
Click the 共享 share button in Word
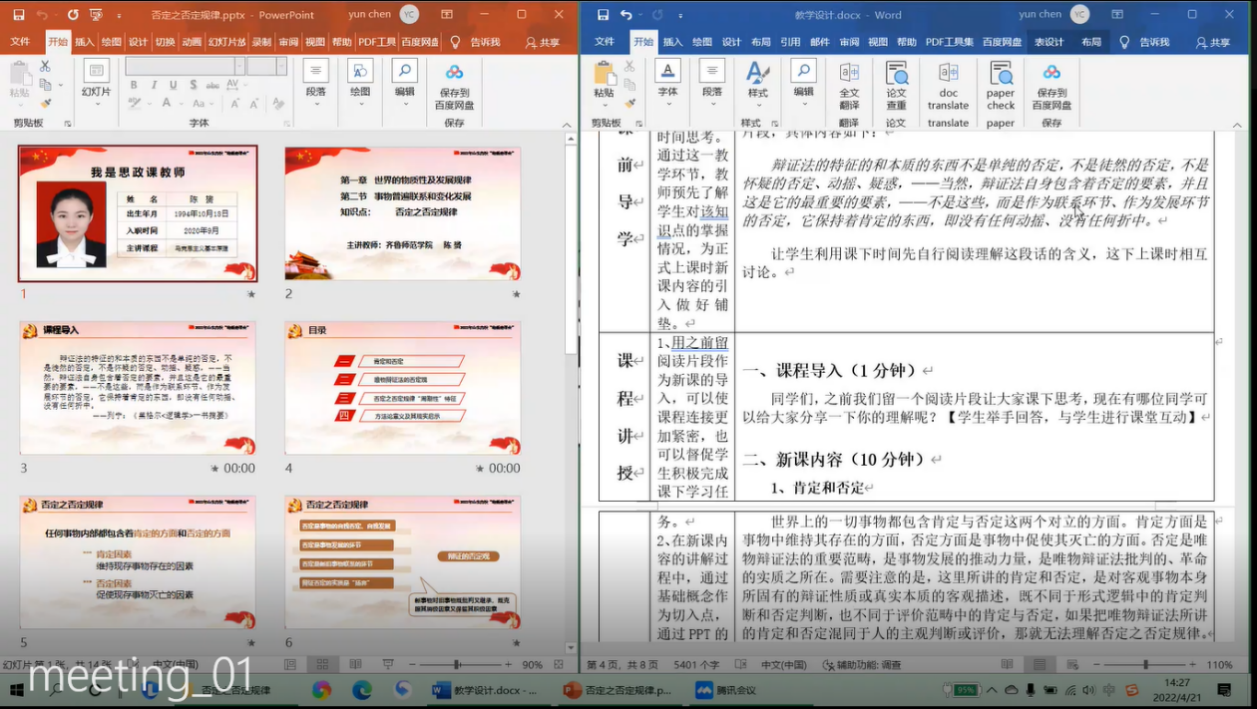coord(1213,42)
